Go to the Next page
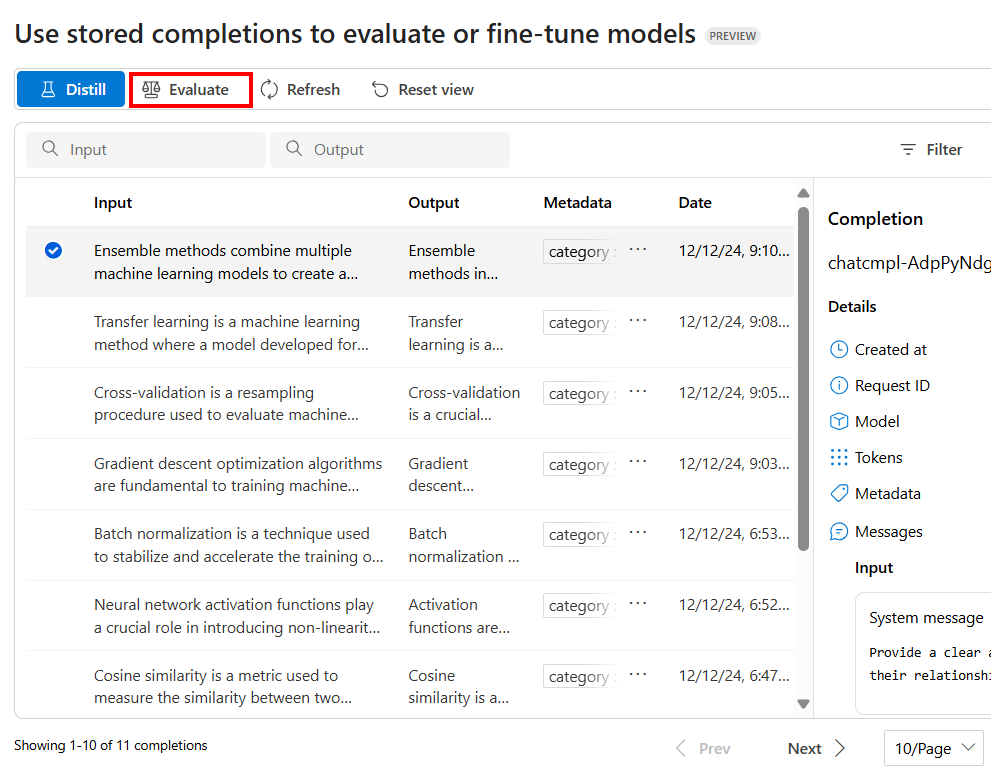 pos(816,749)
